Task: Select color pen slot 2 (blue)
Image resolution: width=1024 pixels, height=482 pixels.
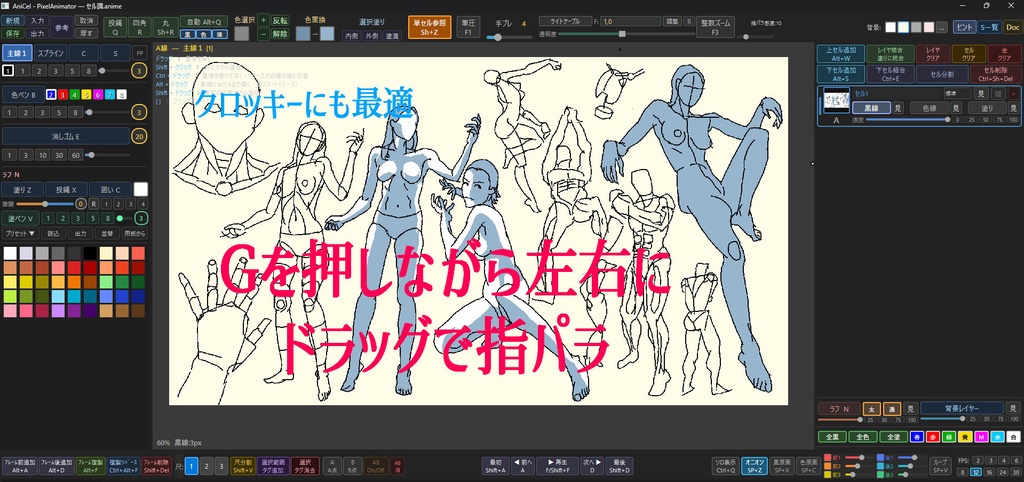Action: pyautogui.click(x=51, y=95)
